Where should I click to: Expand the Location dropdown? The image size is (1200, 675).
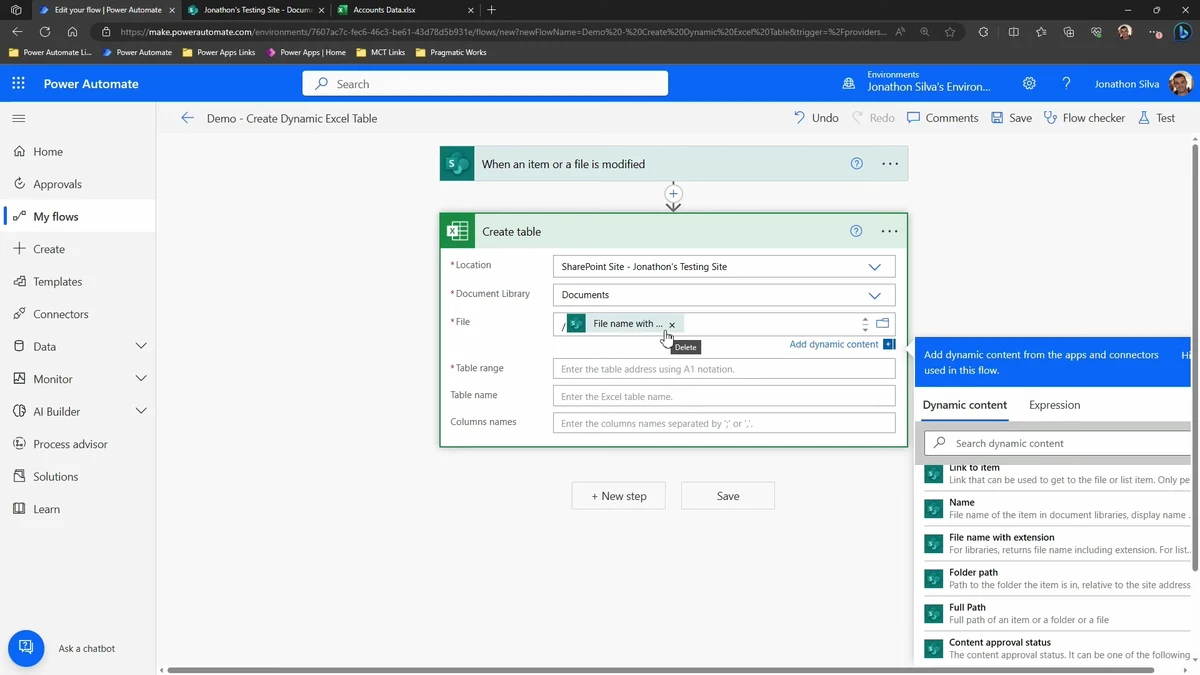[x=874, y=267]
